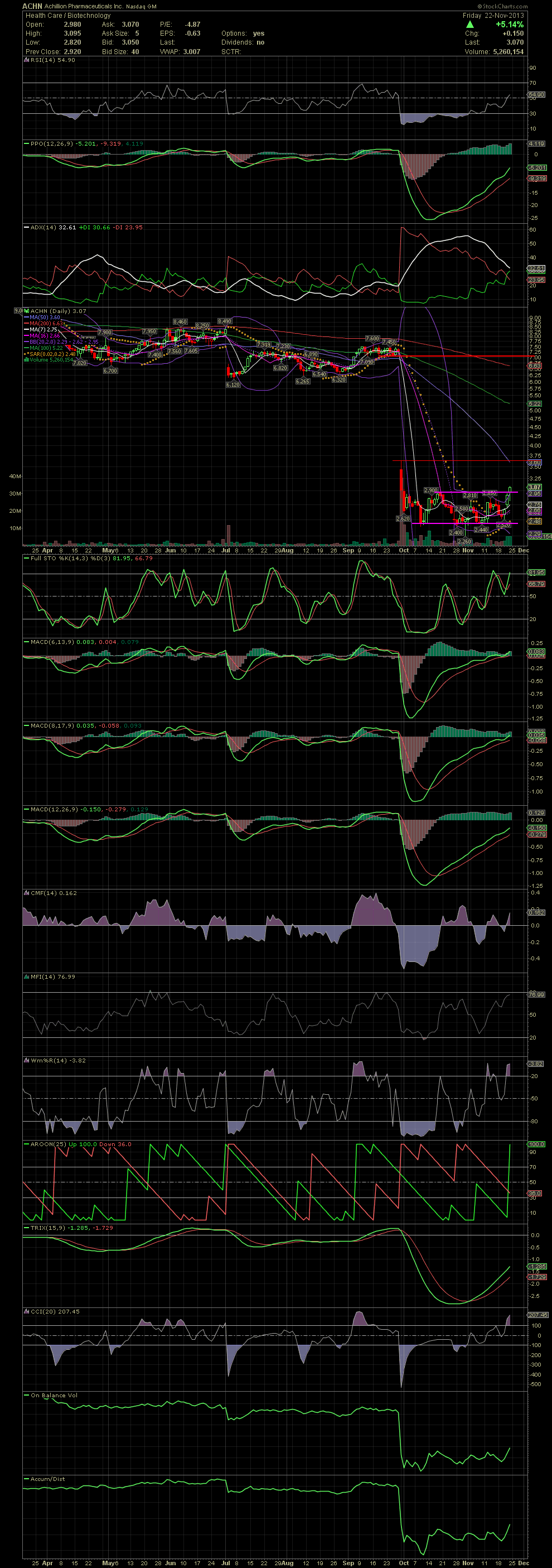This screenshot has width=552, height=1568.
Task: Click the CCI(20) 207.45 indicator label
Action: point(55,1311)
